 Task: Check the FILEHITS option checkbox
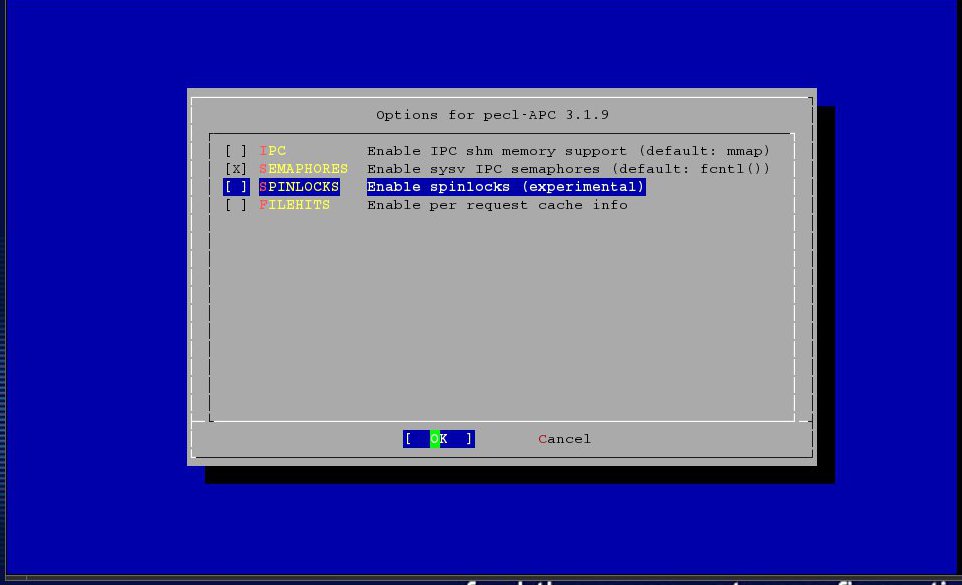(x=236, y=205)
